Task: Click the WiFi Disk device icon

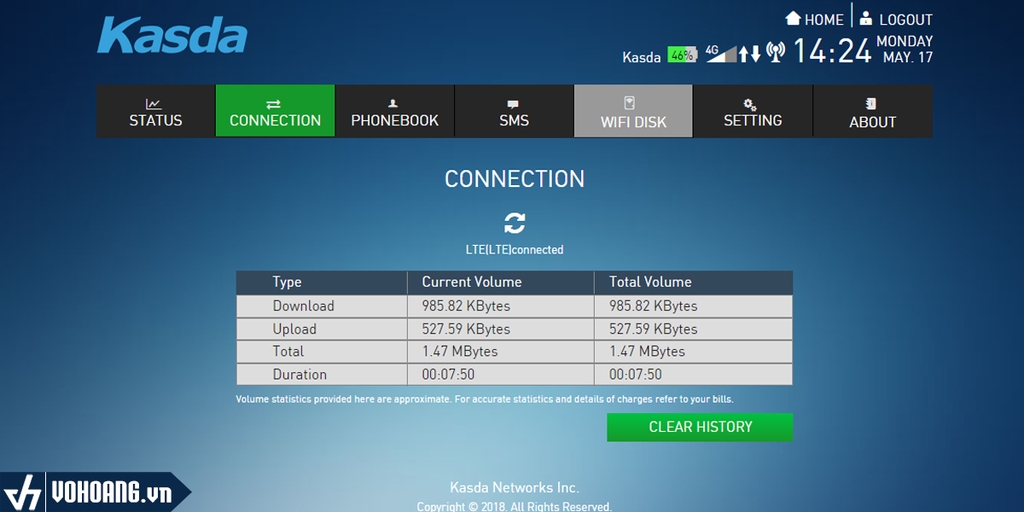Action: (x=630, y=103)
